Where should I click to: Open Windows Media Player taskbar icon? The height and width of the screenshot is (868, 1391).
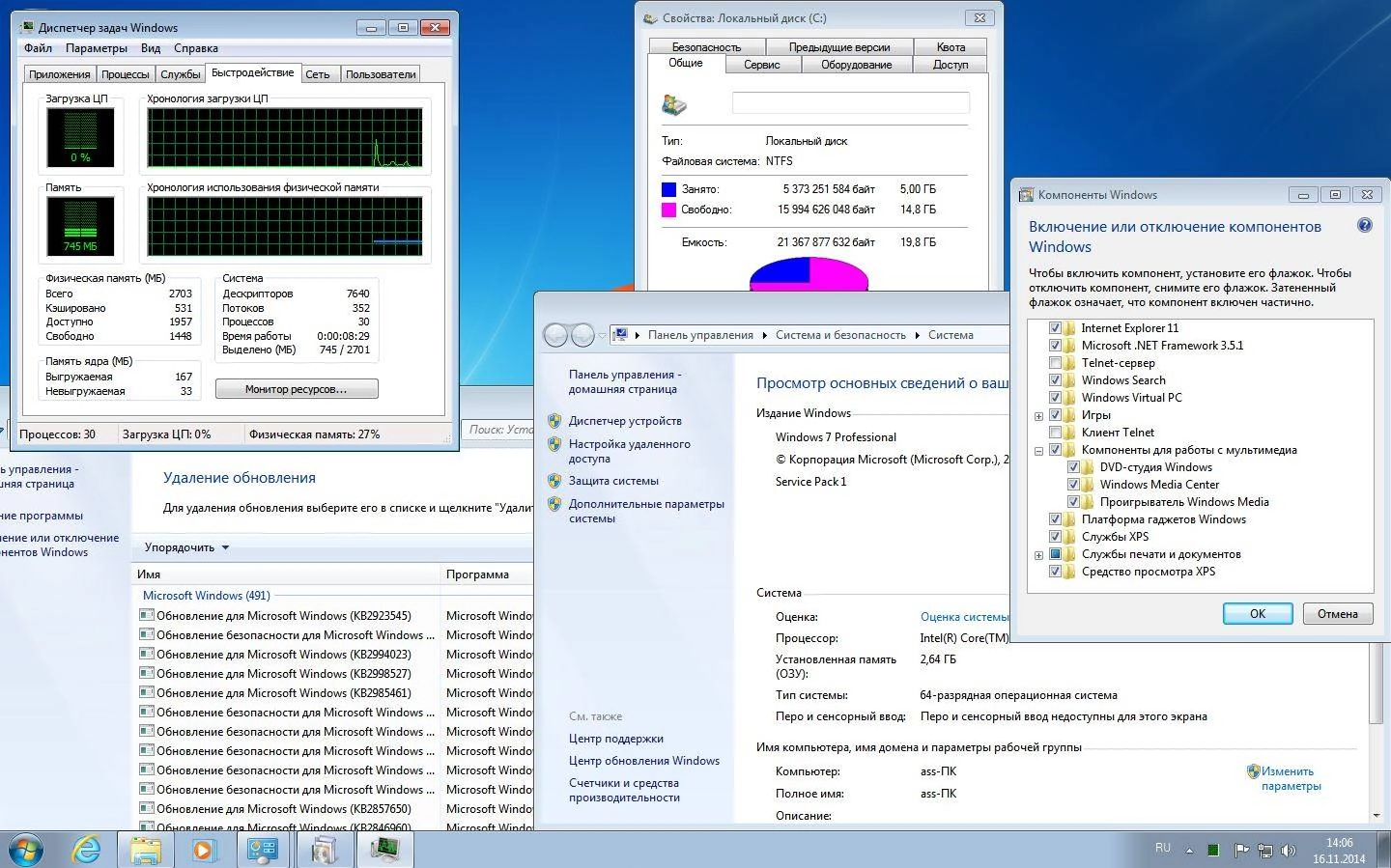point(203,850)
